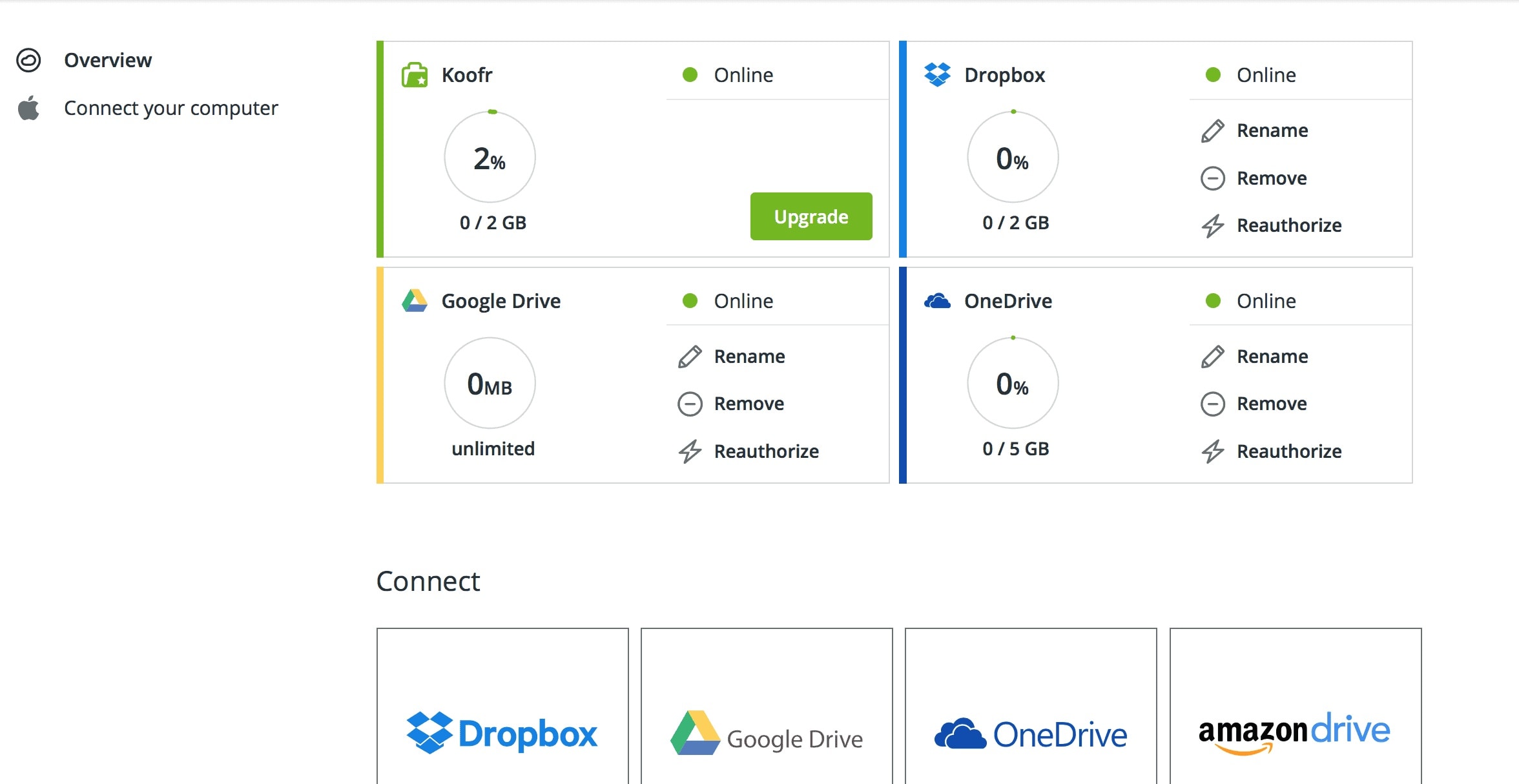Click the Dropbox '0 / 2 GB' text
Viewport: 1519px width, 784px height.
pyautogui.click(x=1015, y=223)
